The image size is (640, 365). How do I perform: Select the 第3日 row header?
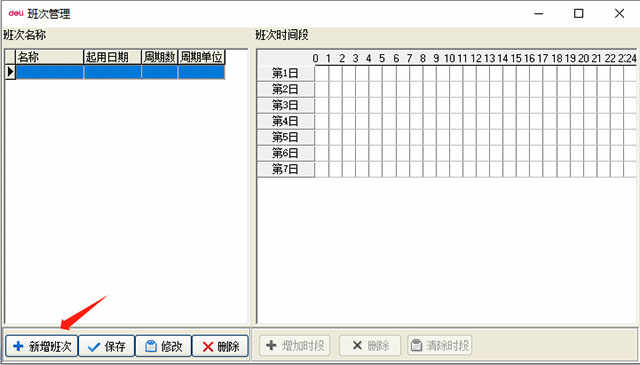(286, 105)
